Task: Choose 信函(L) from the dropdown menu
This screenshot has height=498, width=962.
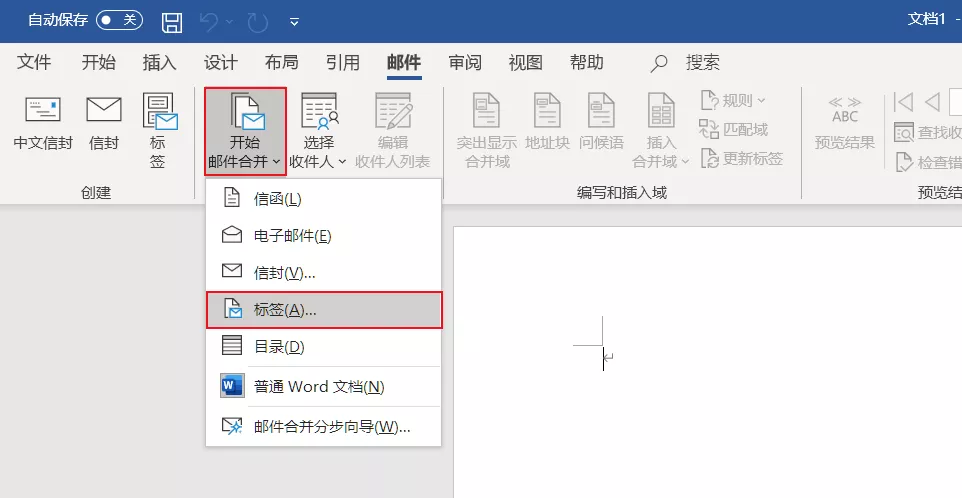Action: point(323,199)
